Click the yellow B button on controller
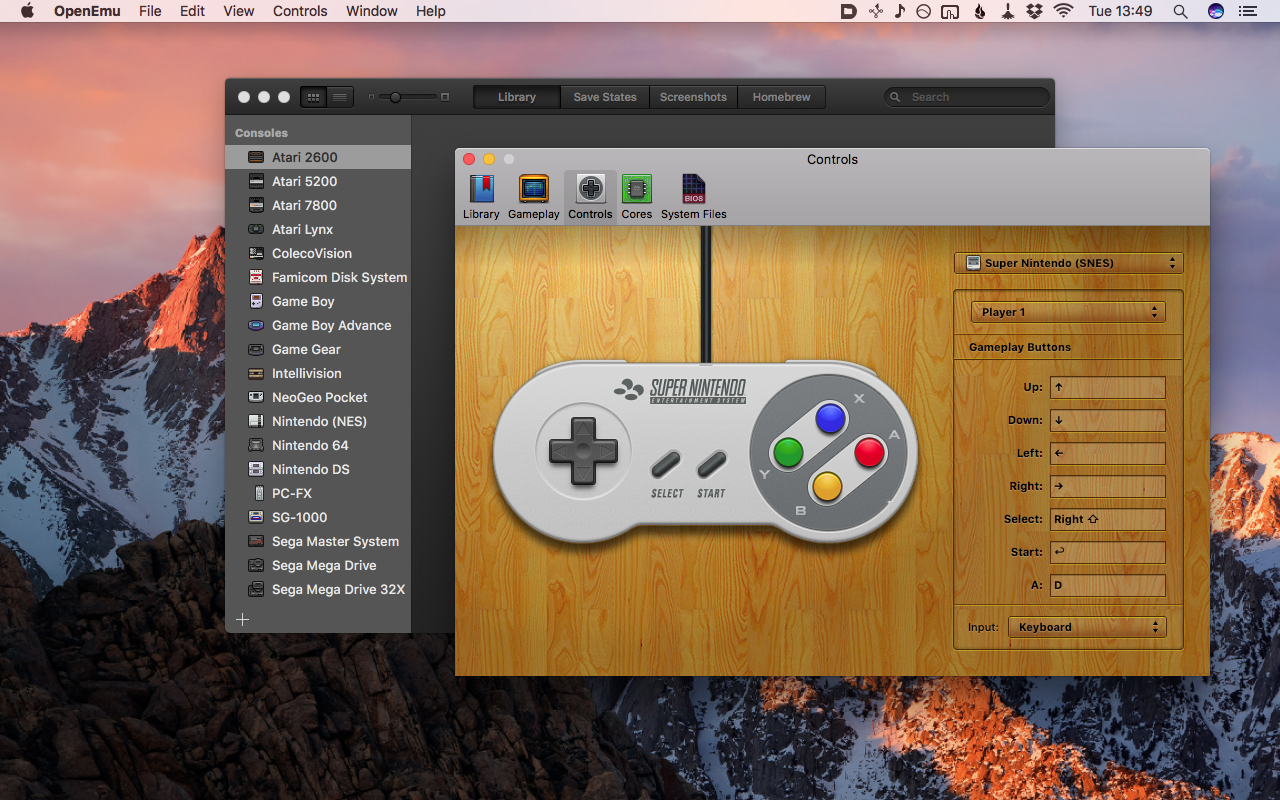The width and height of the screenshot is (1280, 800). (827, 487)
